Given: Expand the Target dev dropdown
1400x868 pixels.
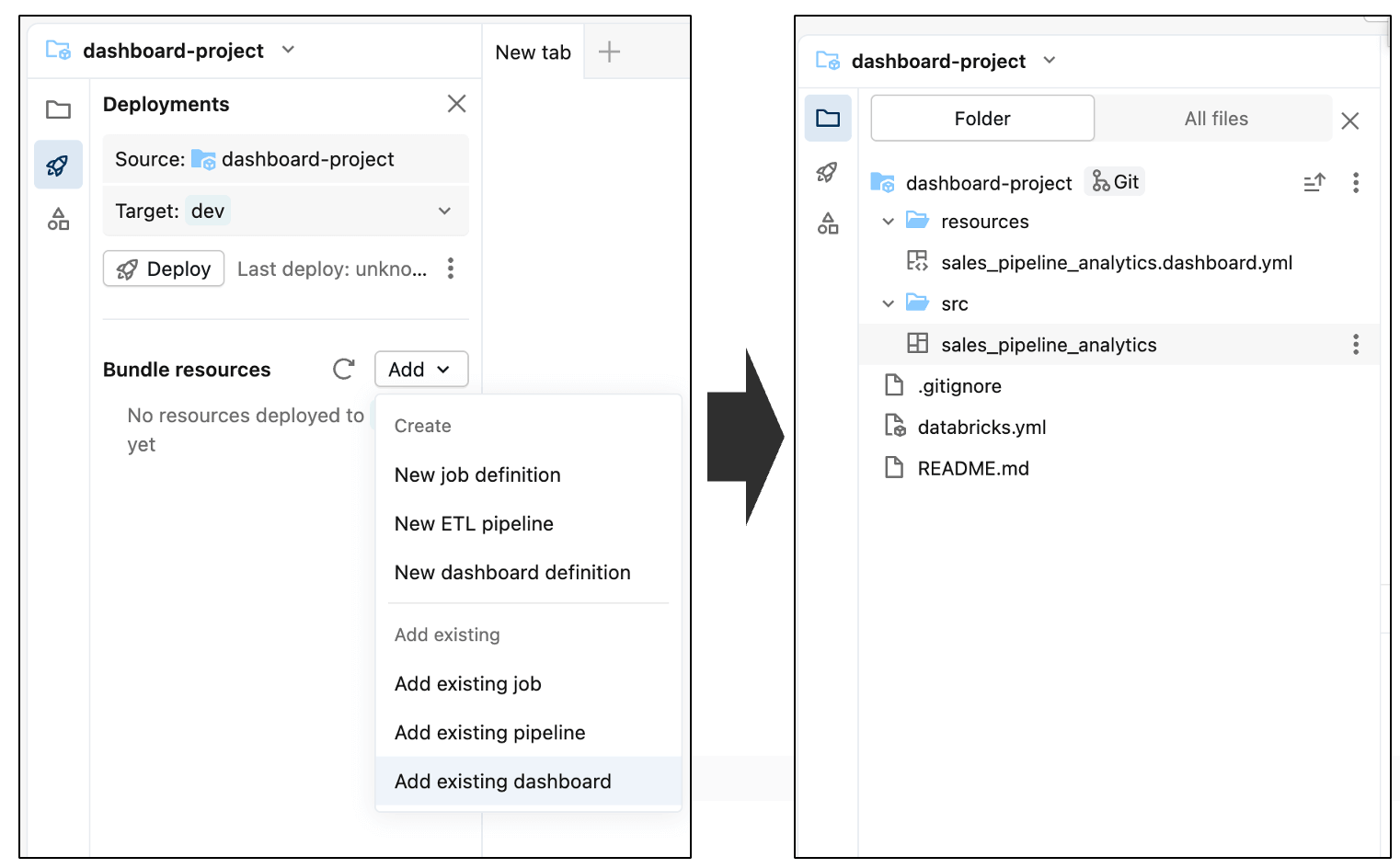Looking at the screenshot, I should pos(444,211).
